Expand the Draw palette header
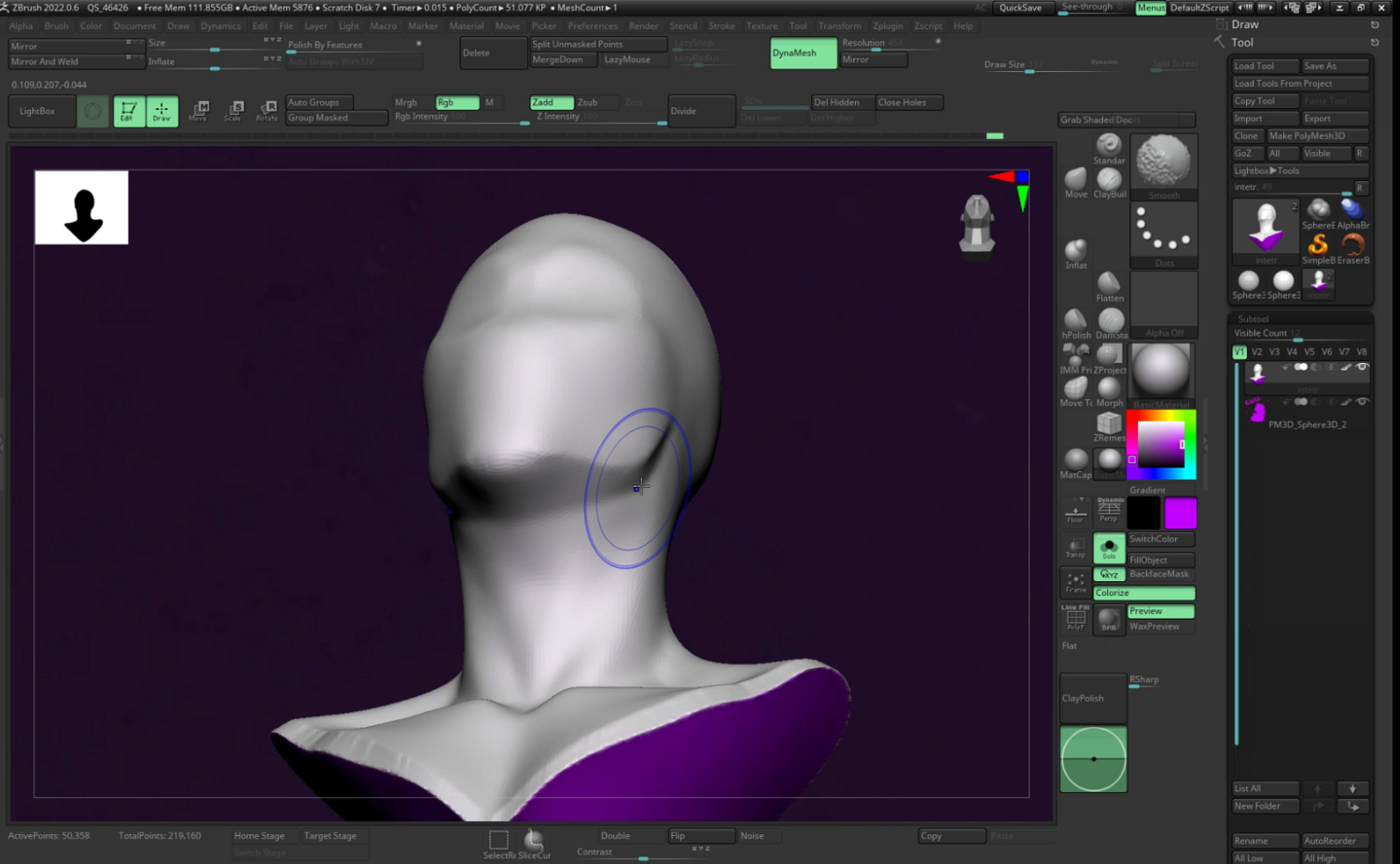Screen dimensions: 1400x864 click(x=1245, y=25)
